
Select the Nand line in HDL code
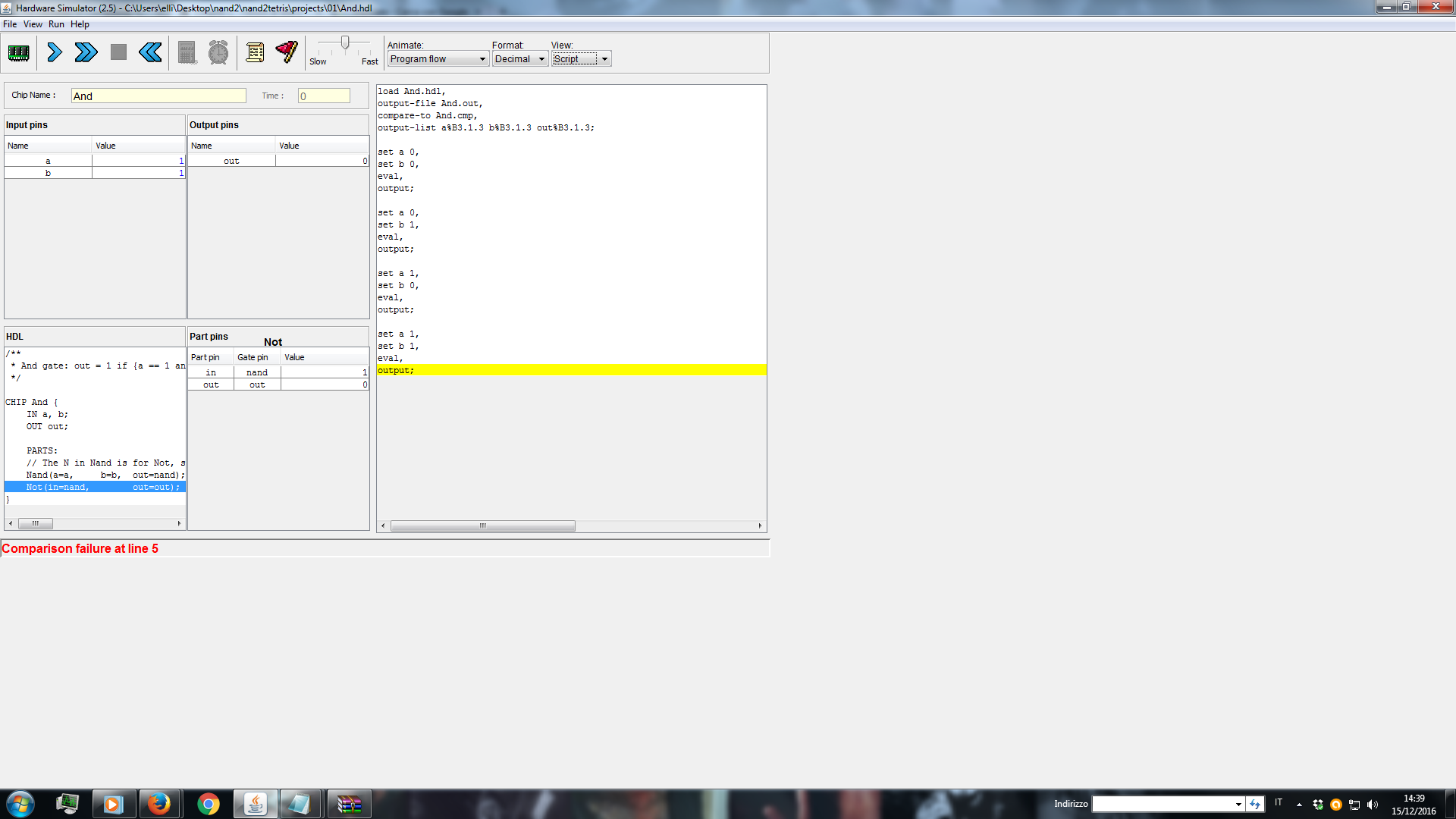(95, 475)
